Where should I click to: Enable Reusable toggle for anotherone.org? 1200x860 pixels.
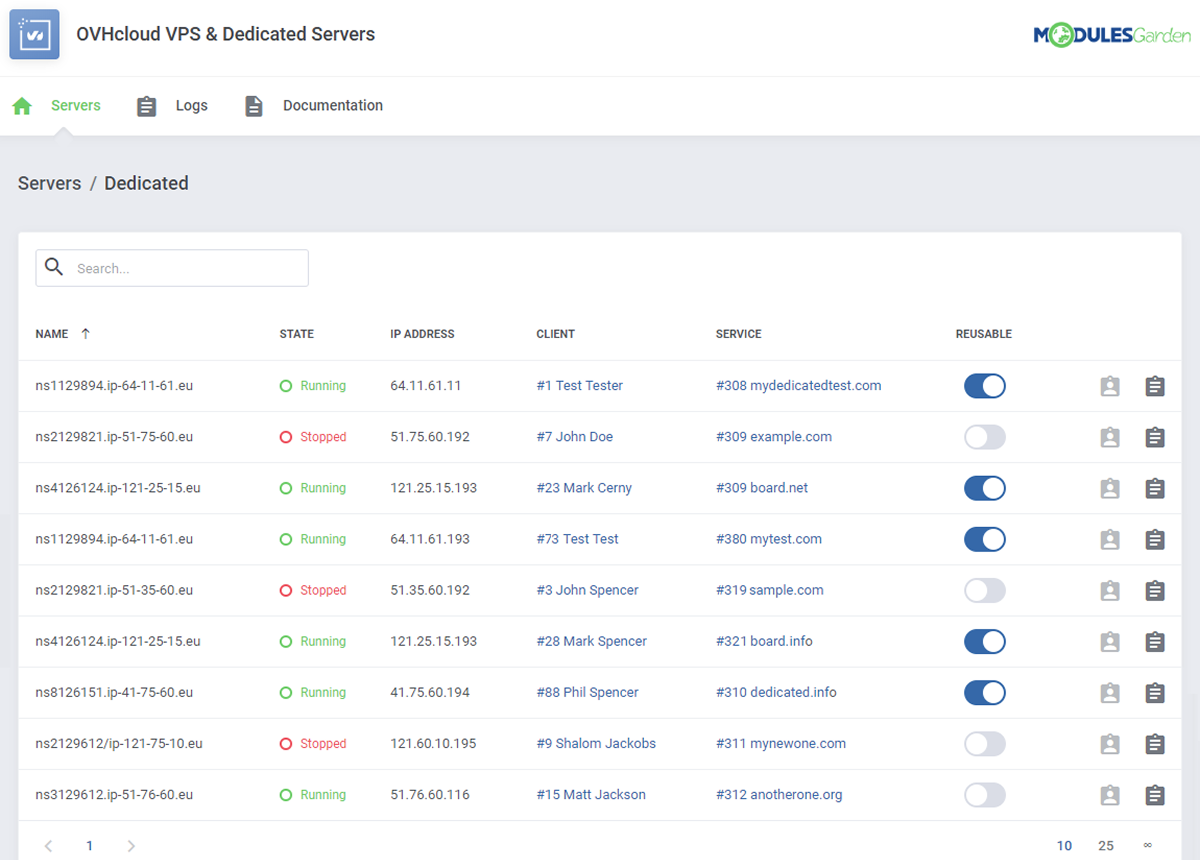(x=985, y=795)
